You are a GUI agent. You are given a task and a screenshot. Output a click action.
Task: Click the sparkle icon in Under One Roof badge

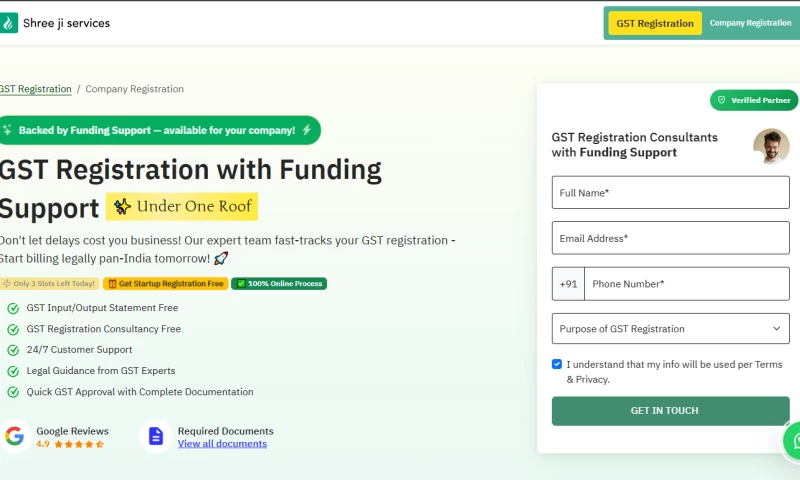point(122,207)
